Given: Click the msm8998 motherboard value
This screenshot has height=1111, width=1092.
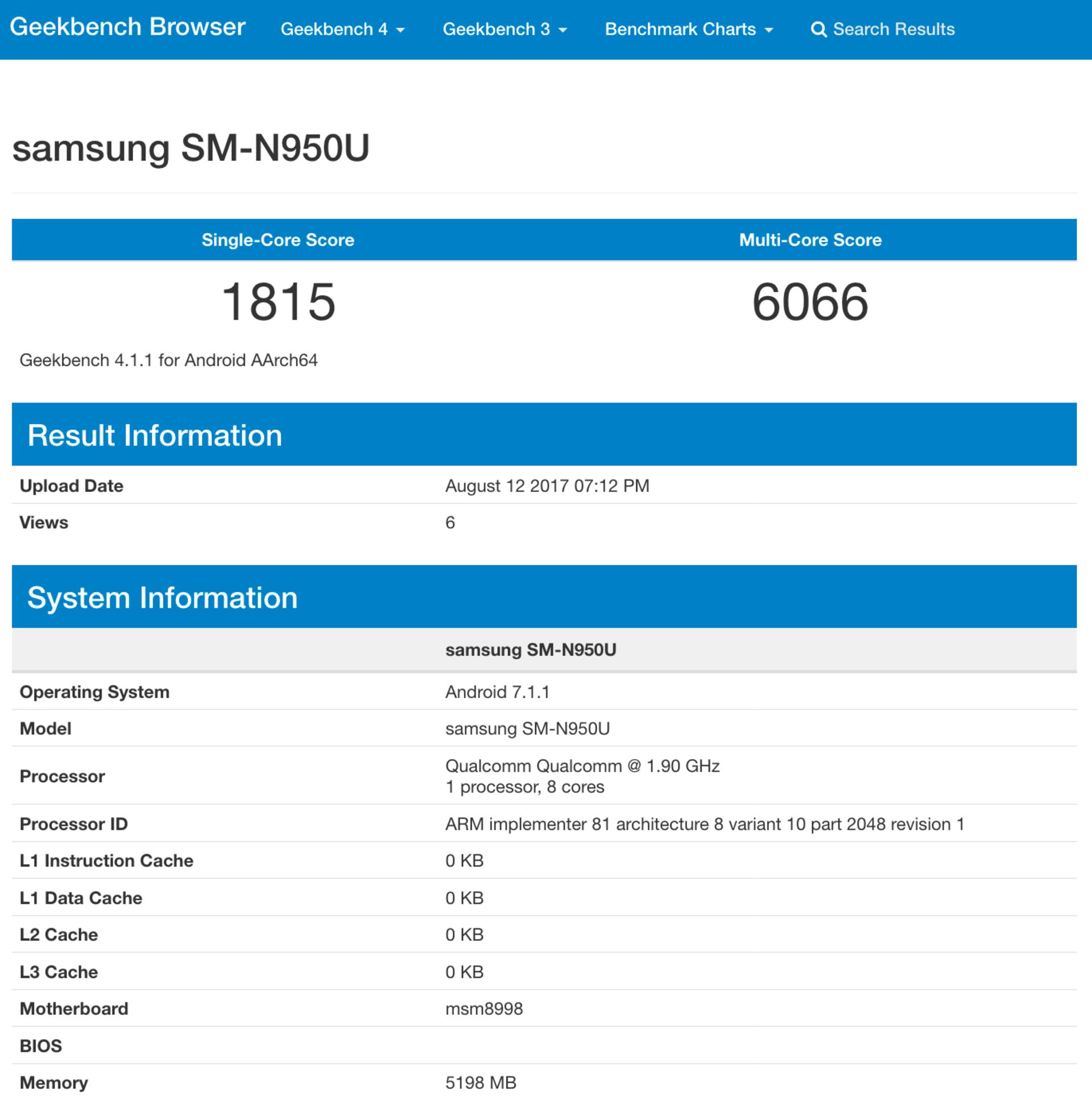Looking at the screenshot, I should pos(484,1009).
